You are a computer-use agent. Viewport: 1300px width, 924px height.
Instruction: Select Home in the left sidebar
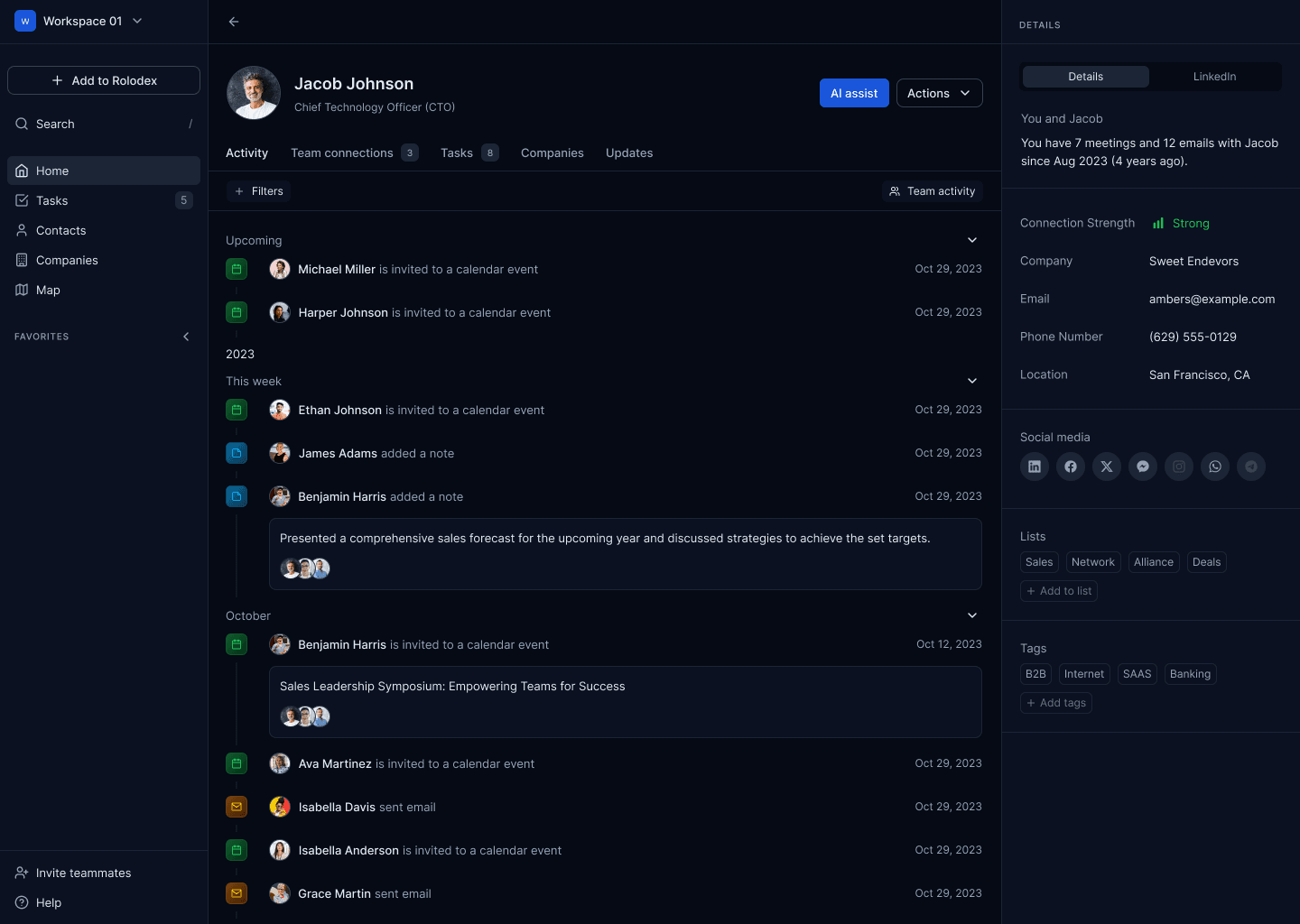51,171
